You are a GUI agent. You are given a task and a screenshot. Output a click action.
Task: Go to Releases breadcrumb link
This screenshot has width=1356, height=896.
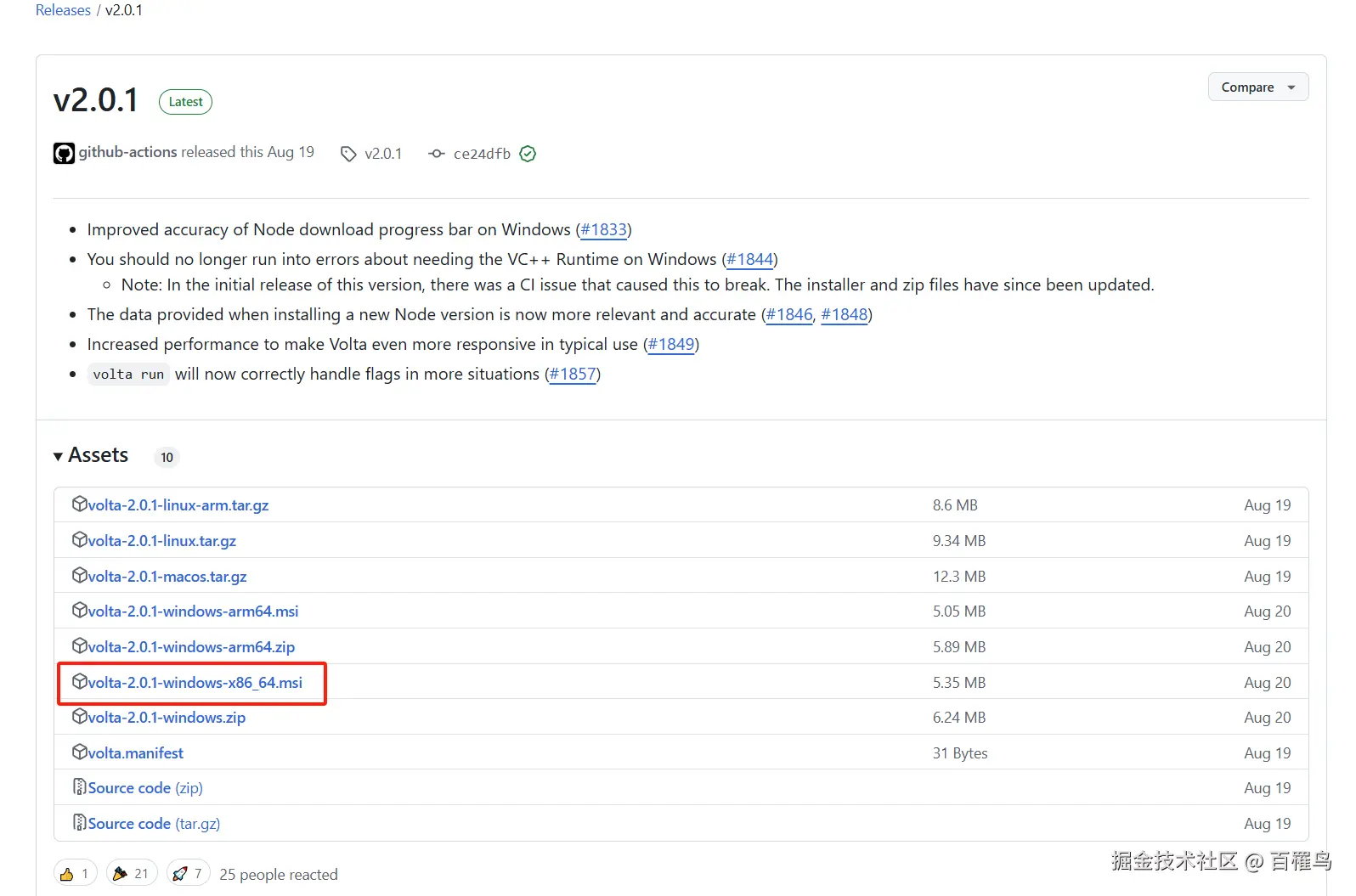click(63, 10)
